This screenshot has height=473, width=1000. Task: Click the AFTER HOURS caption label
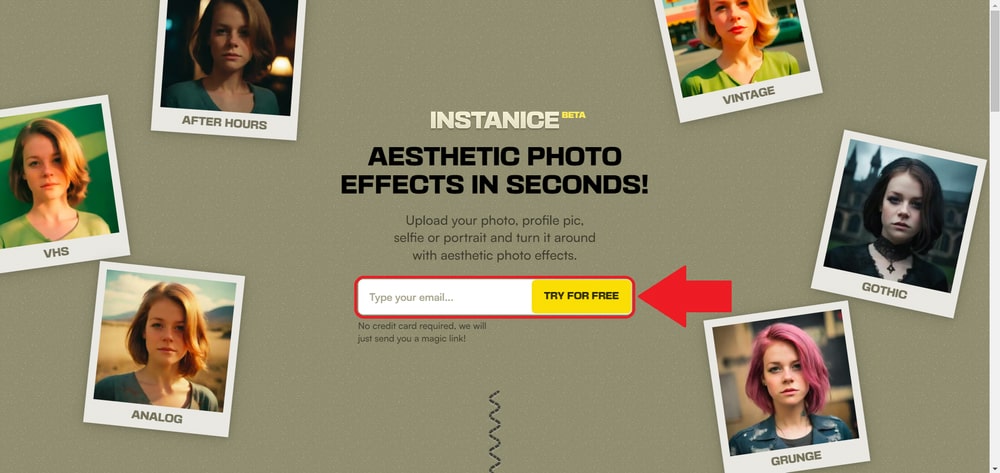click(224, 122)
